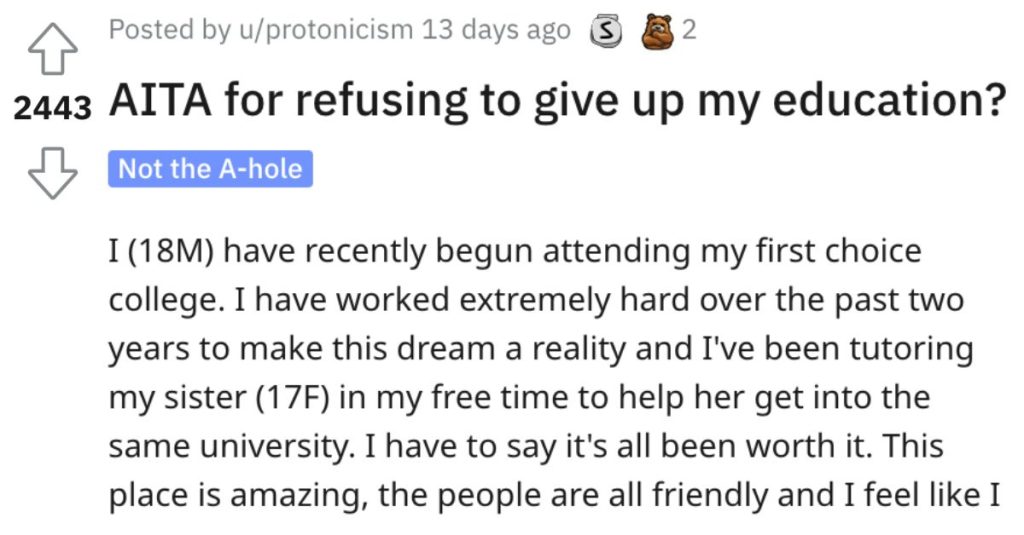The height and width of the screenshot is (535, 1024).
Task: Click the bear award icon
Action: (x=656, y=31)
